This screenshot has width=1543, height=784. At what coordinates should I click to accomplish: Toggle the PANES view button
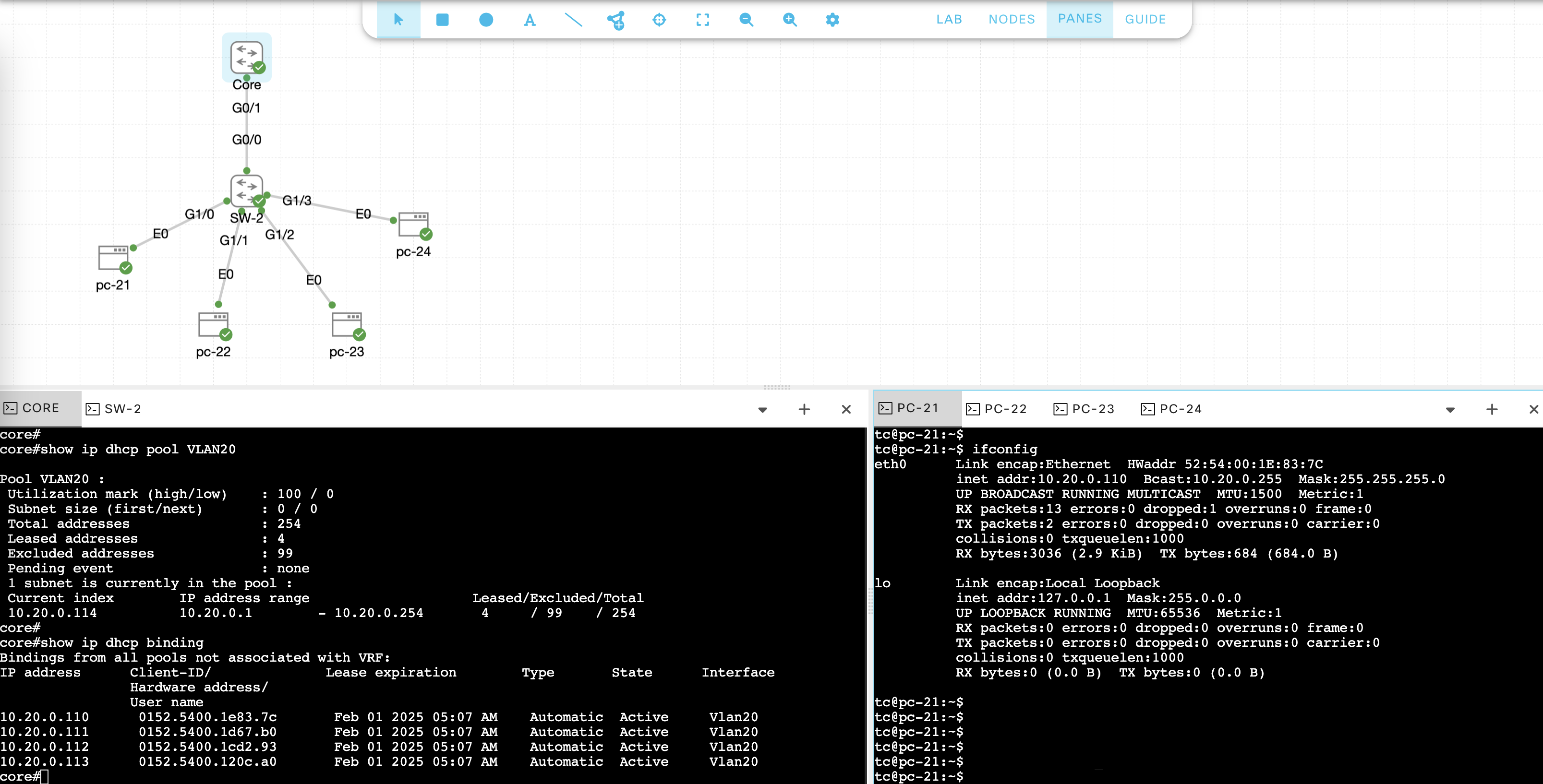pos(1079,19)
